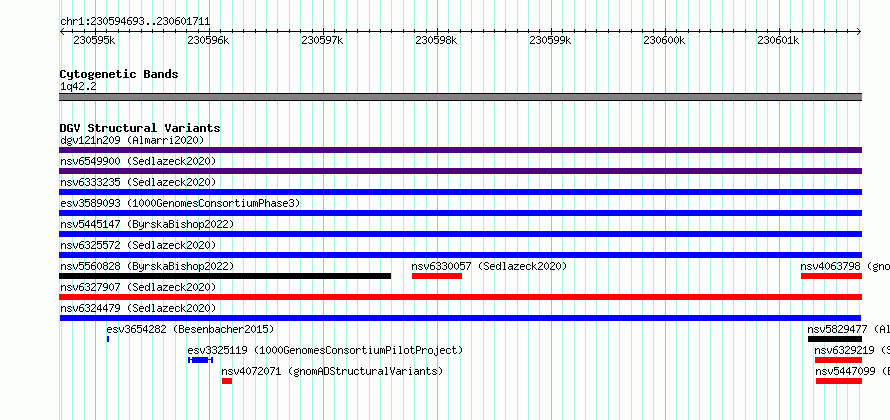Click the nsv6327907 (Sedlazeck2020) label
Screen dimensions: 890x420
click(138, 287)
